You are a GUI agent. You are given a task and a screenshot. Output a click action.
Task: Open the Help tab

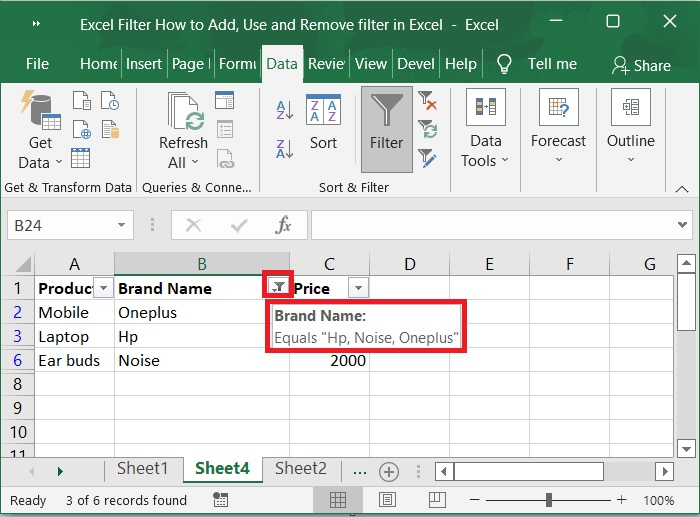pyautogui.click(x=461, y=64)
